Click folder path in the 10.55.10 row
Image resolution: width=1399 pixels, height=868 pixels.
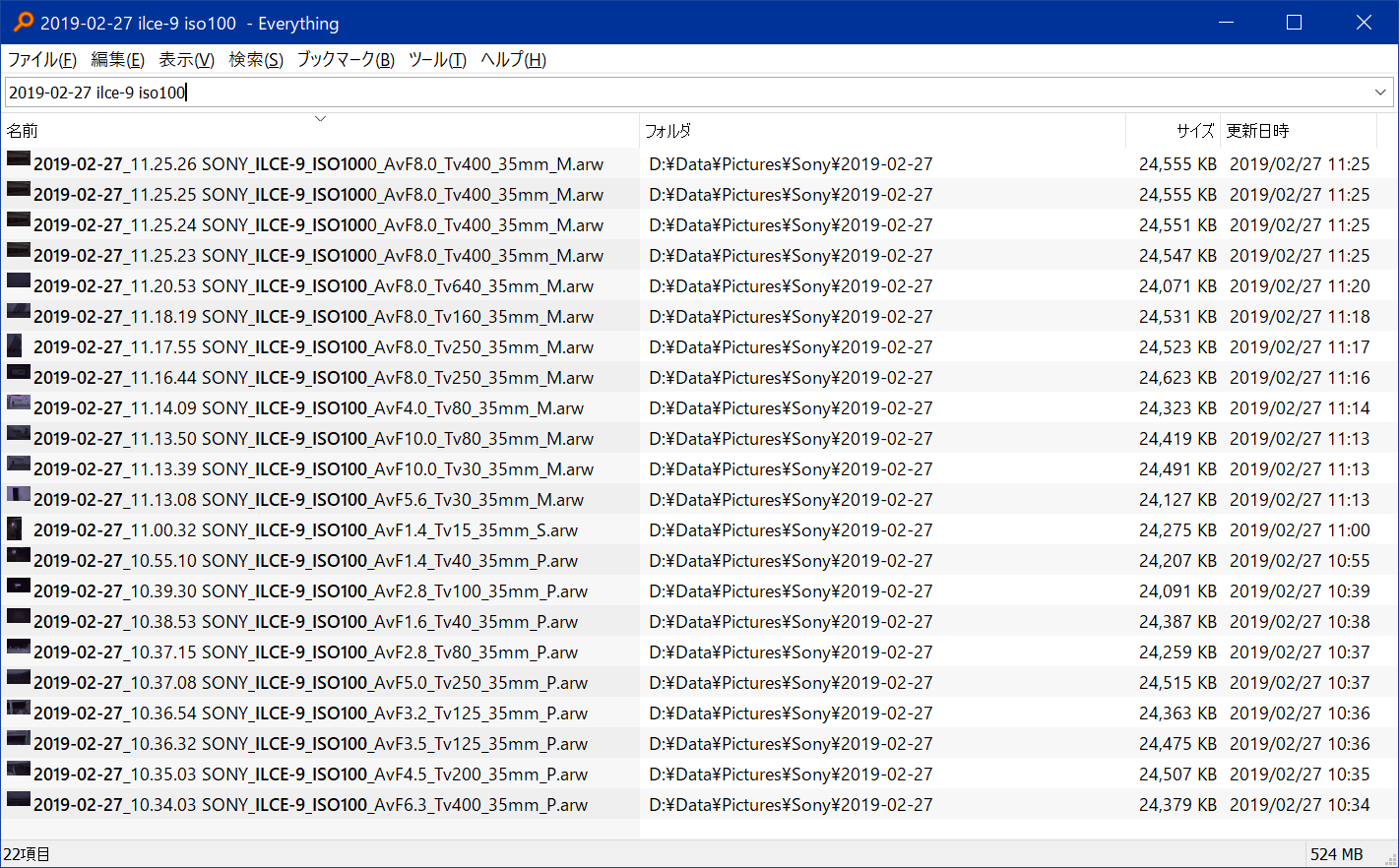tap(791, 561)
